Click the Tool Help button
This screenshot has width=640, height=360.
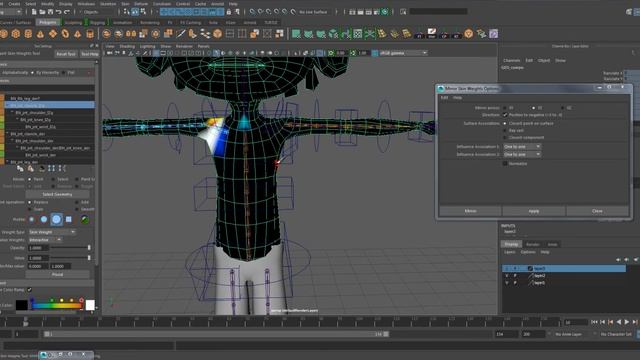(x=89, y=54)
